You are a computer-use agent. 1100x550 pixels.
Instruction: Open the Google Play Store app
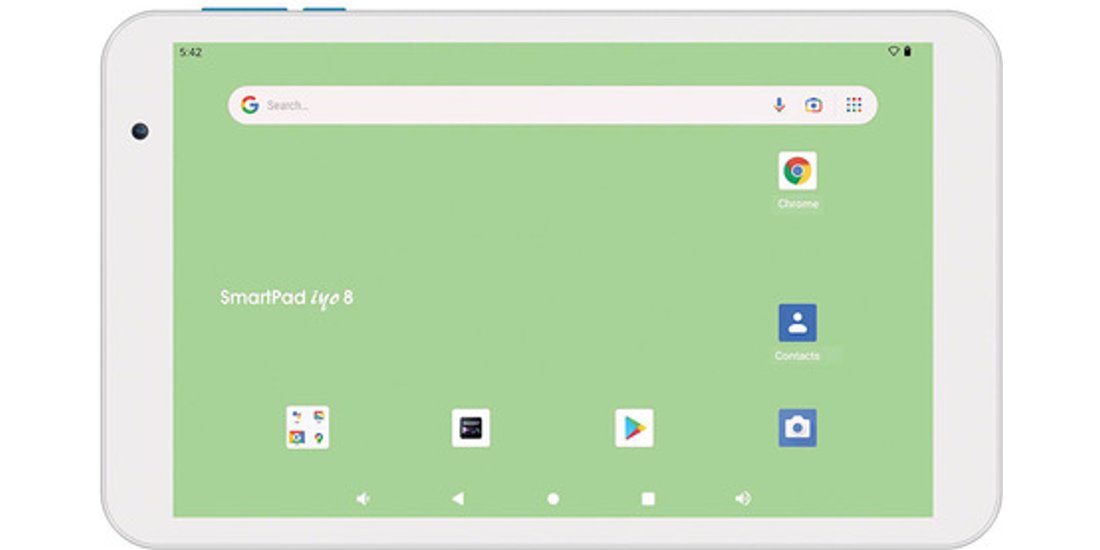pos(634,428)
